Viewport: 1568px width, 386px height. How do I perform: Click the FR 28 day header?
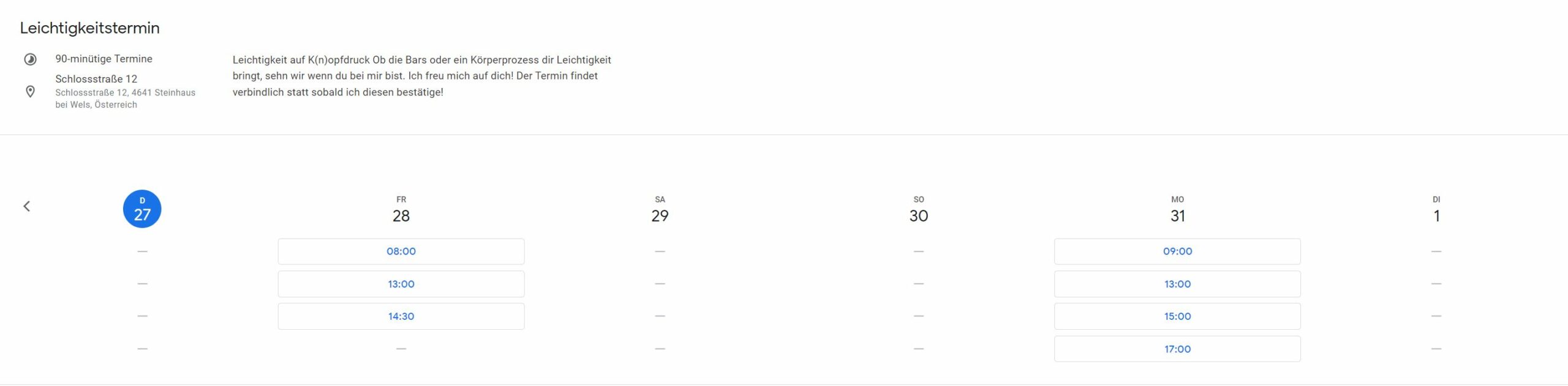[401, 210]
